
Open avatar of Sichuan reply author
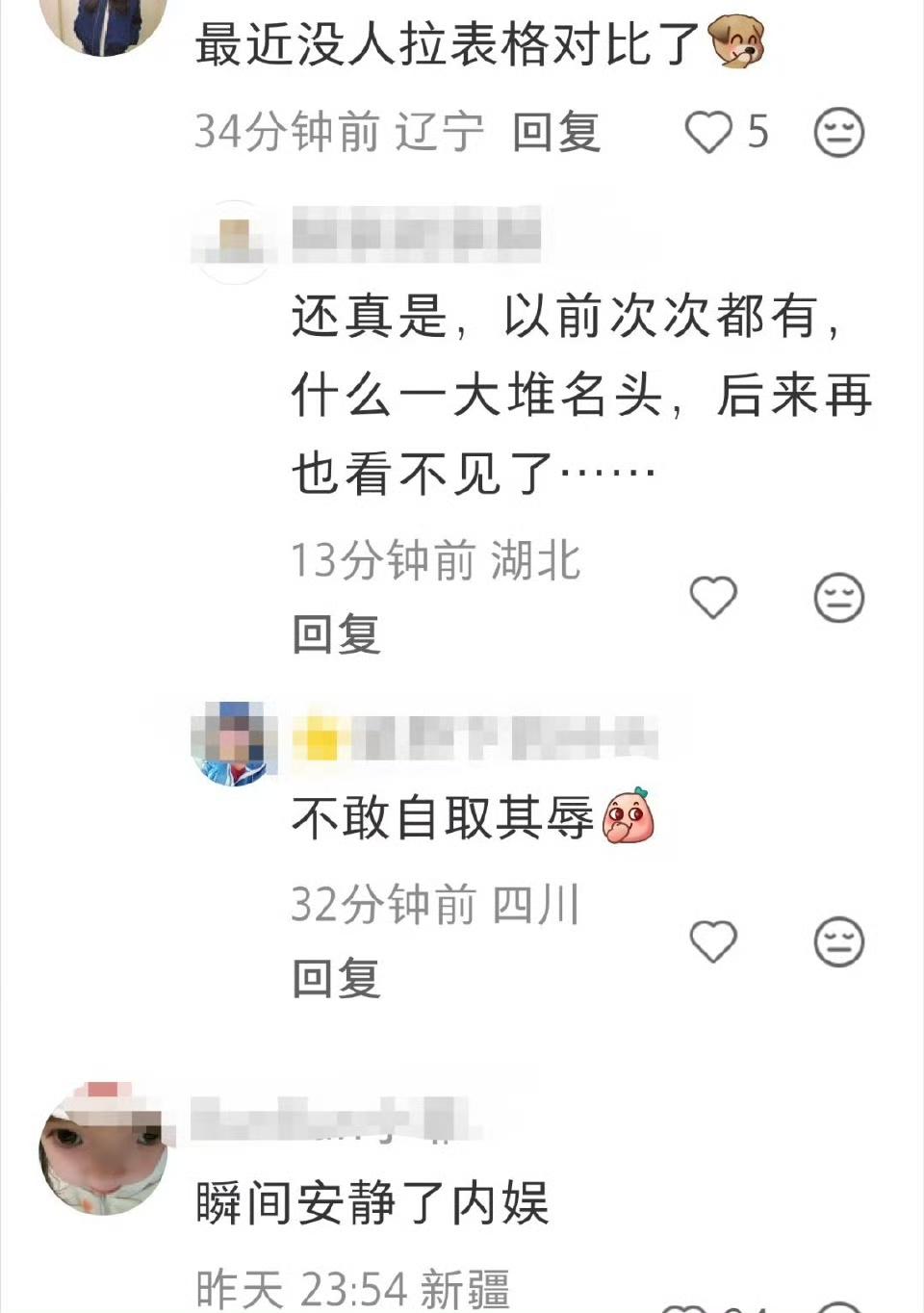pos(234,743)
